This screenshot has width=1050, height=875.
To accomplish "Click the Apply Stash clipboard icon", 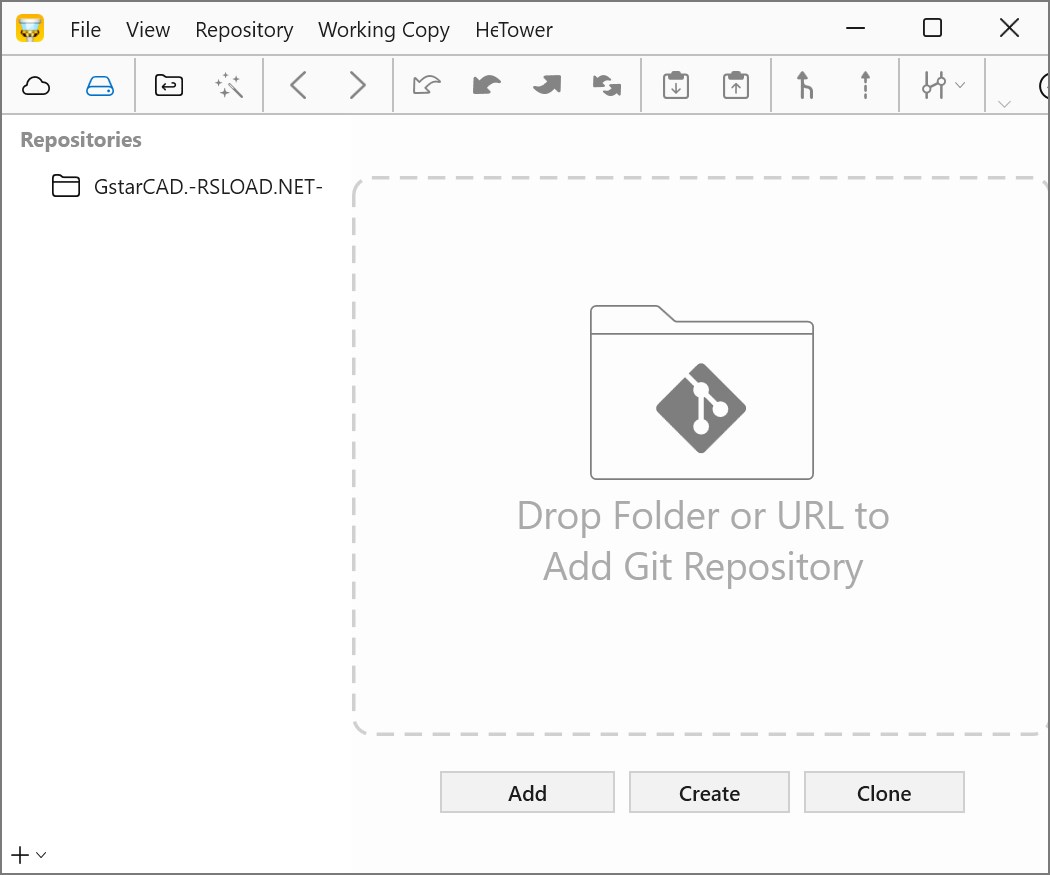I will pos(736,86).
